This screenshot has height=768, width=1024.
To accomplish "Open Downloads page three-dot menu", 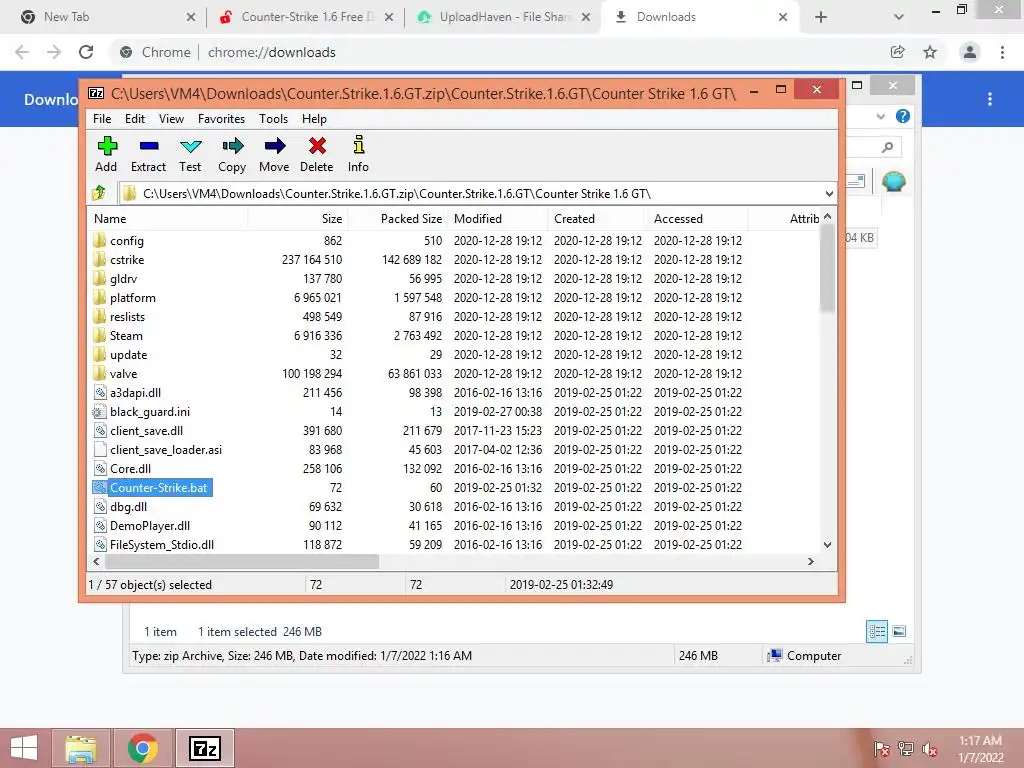I will [990, 99].
